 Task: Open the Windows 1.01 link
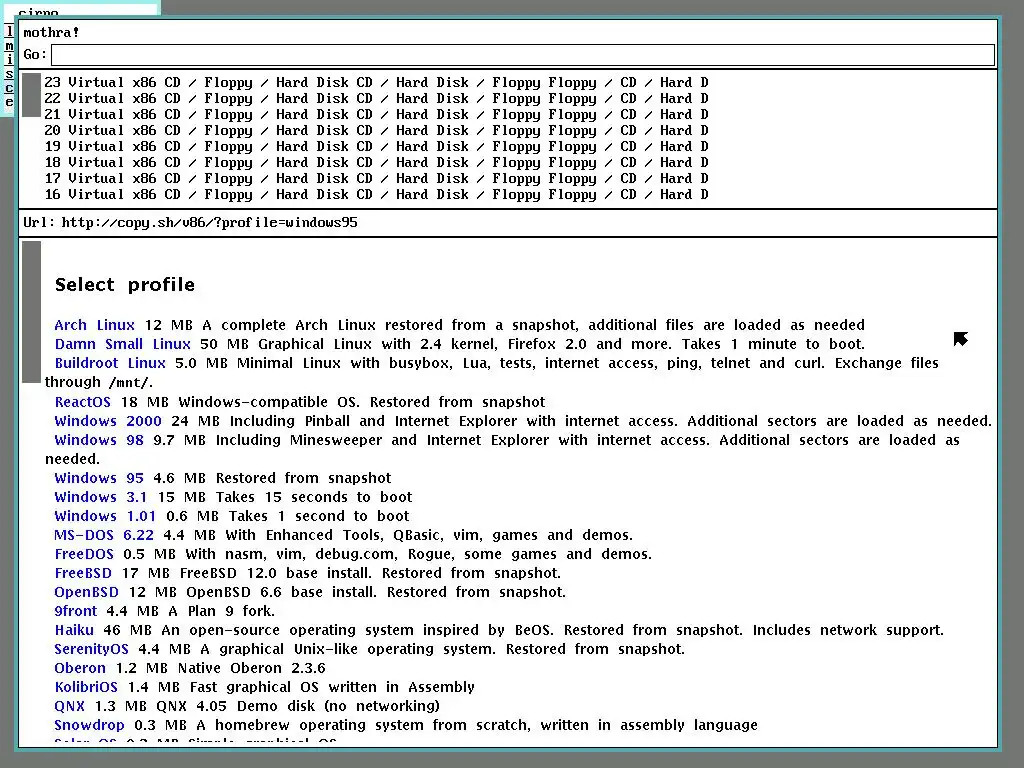[x=105, y=516]
